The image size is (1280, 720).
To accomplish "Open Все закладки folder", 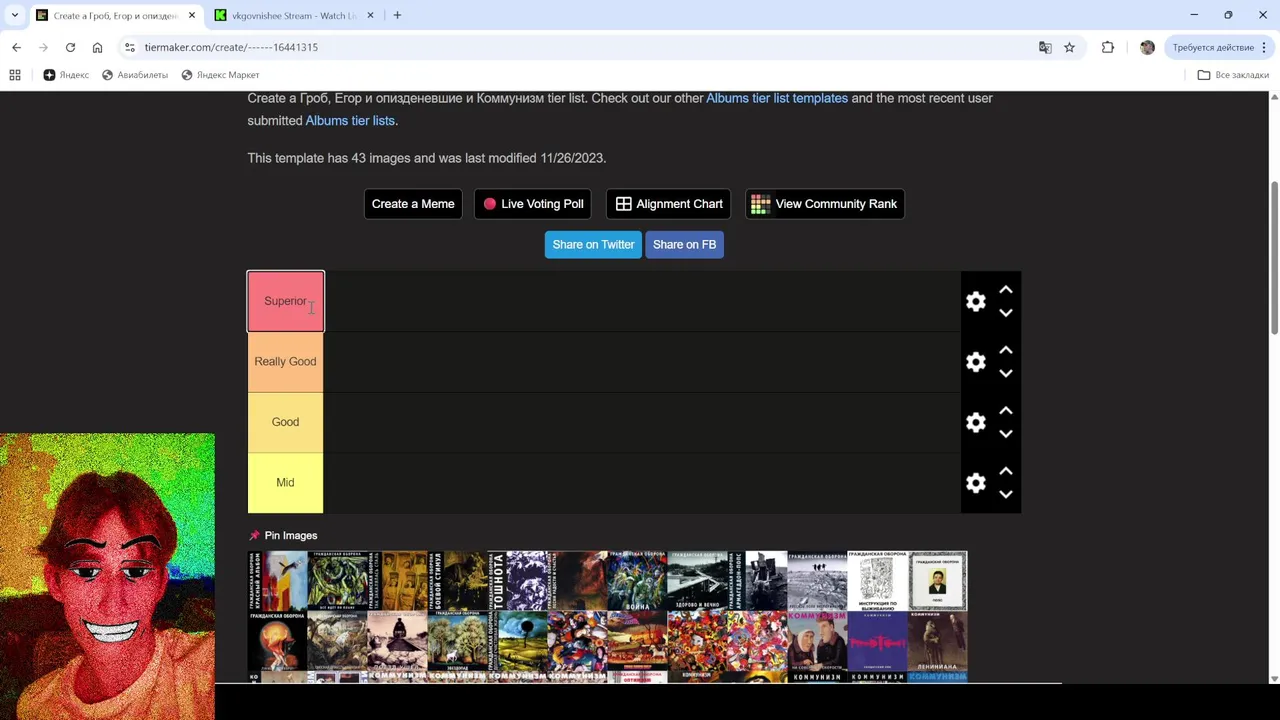I will click(x=1233, y=75).
